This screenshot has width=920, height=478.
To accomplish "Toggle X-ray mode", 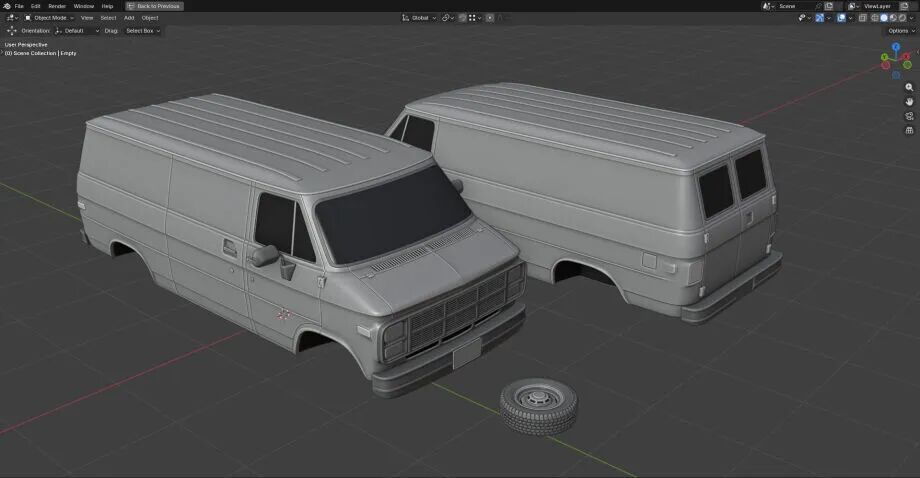I will [x=862, y=18].
